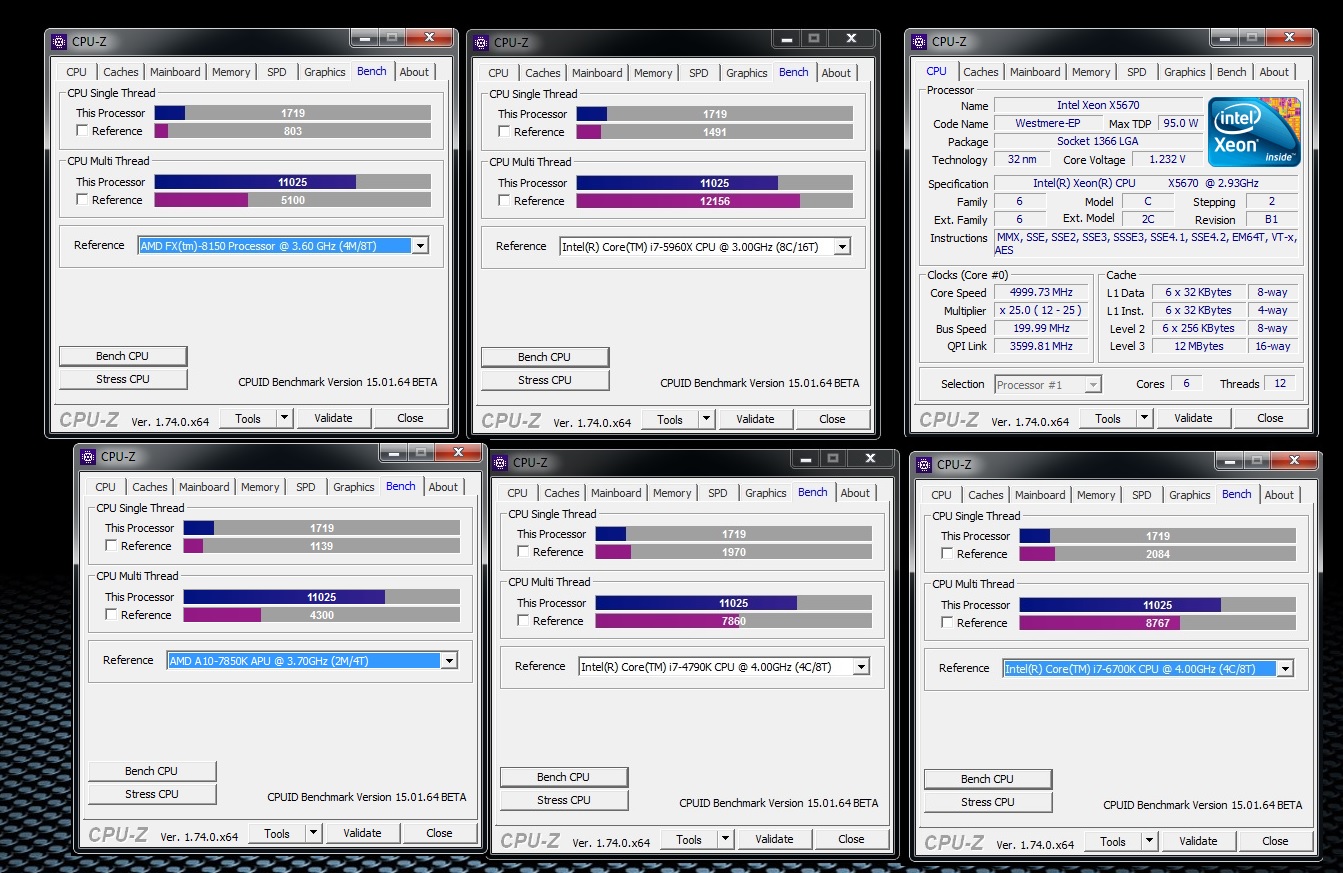
Task: Select the Graphics tab in the A10-7850K window
Action: pyautogui.click(x=354, y=487)
